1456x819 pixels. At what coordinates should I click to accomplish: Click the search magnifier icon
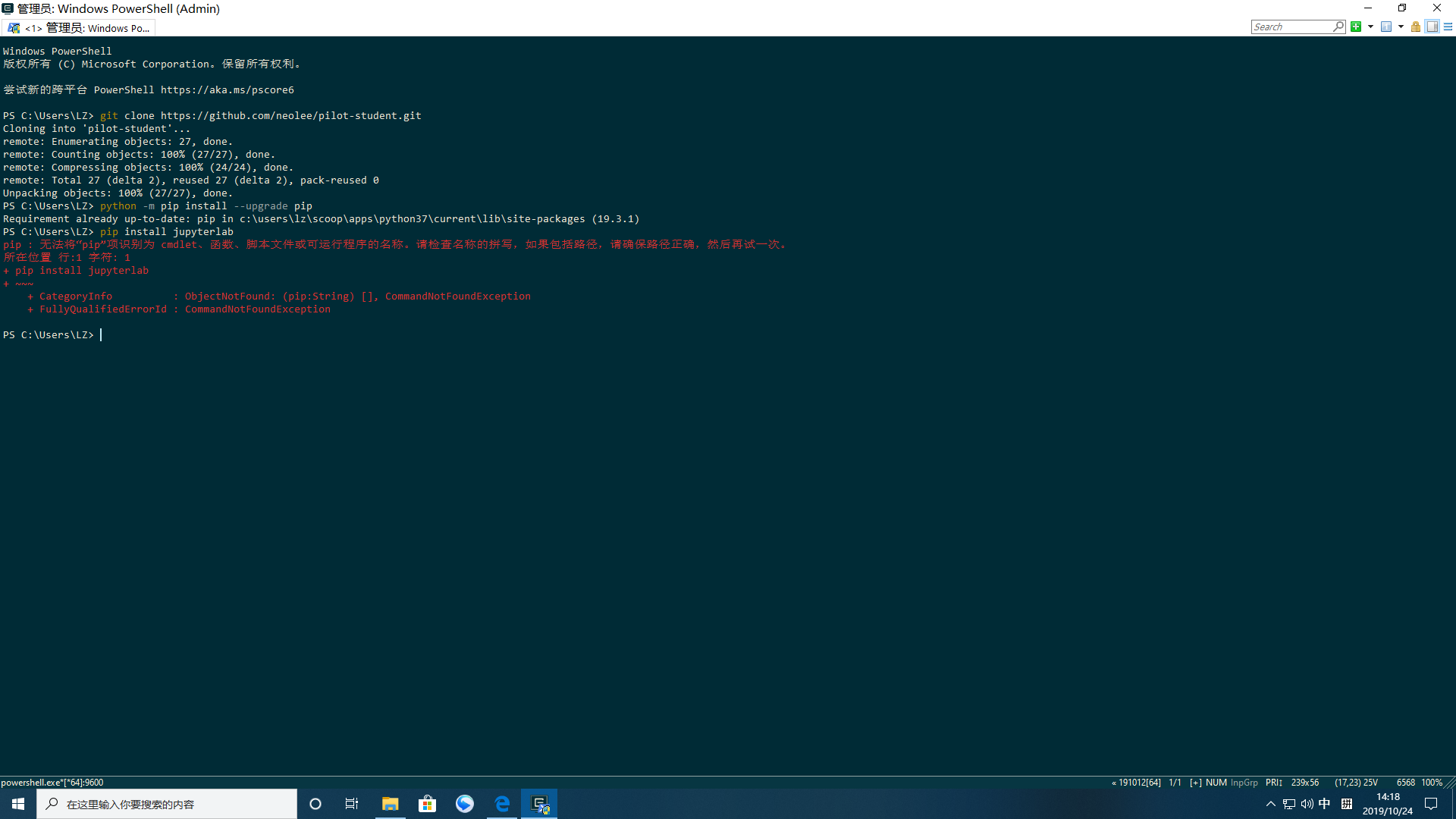(1338, 27)
